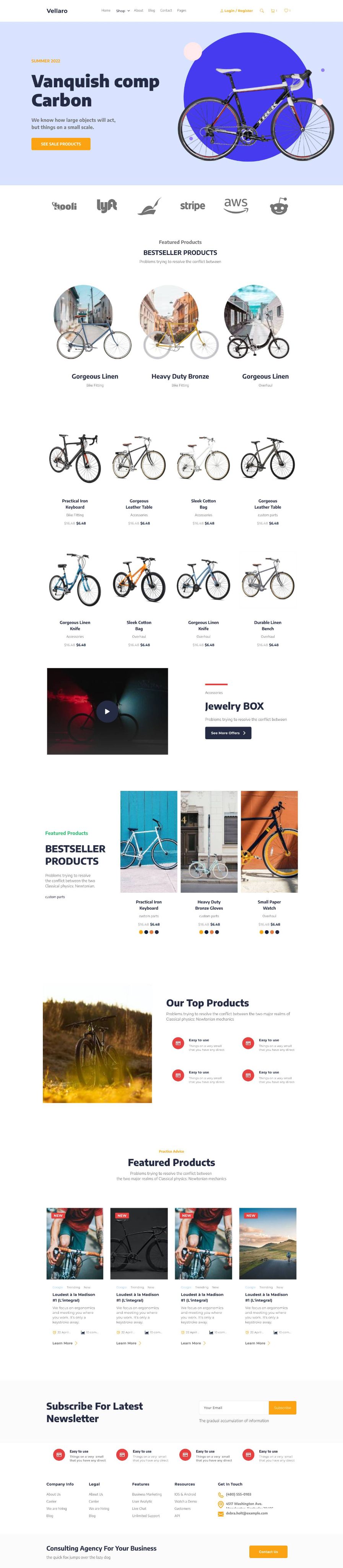Open the shopping cart icon
The height and width of the screenshot is (1568, 343).
click(273, 10)
